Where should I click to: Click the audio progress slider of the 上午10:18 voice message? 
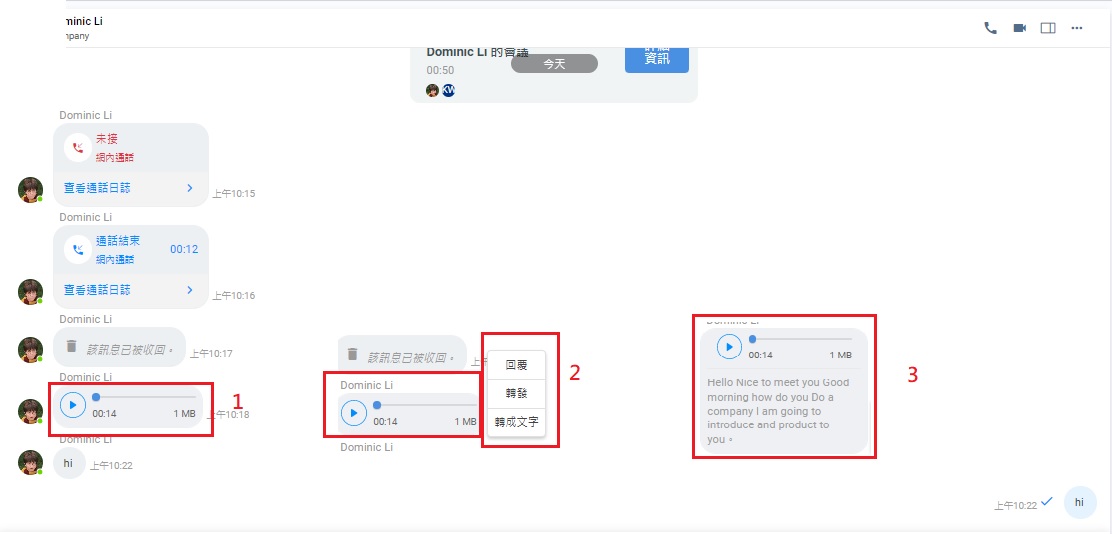coord(144,397)
